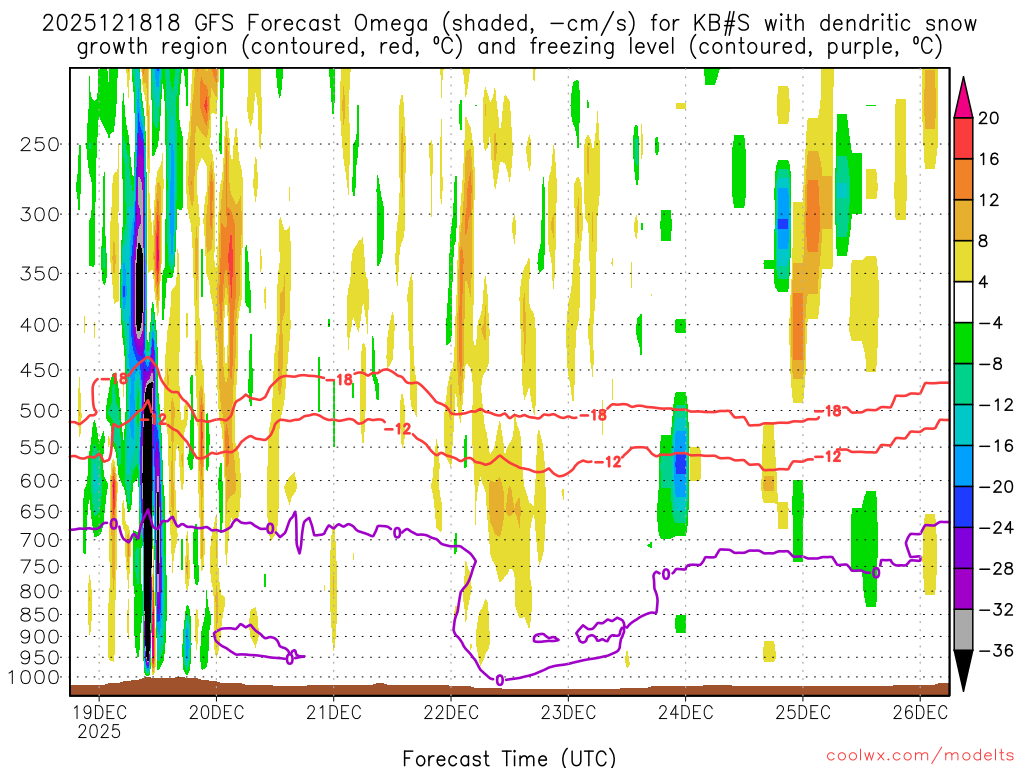The width and height of the screenshot is (1024, 768).
Task: Click the 700 pressure level label
Action: point(40,540)
